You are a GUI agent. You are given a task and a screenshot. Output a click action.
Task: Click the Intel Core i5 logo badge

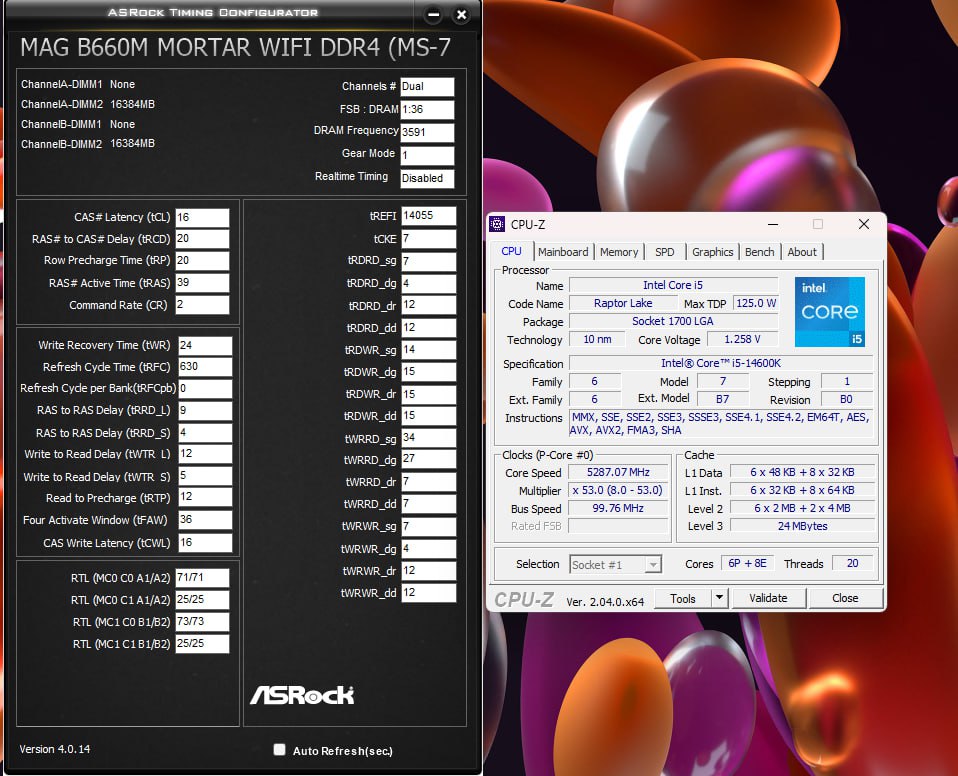coord(830,312)
